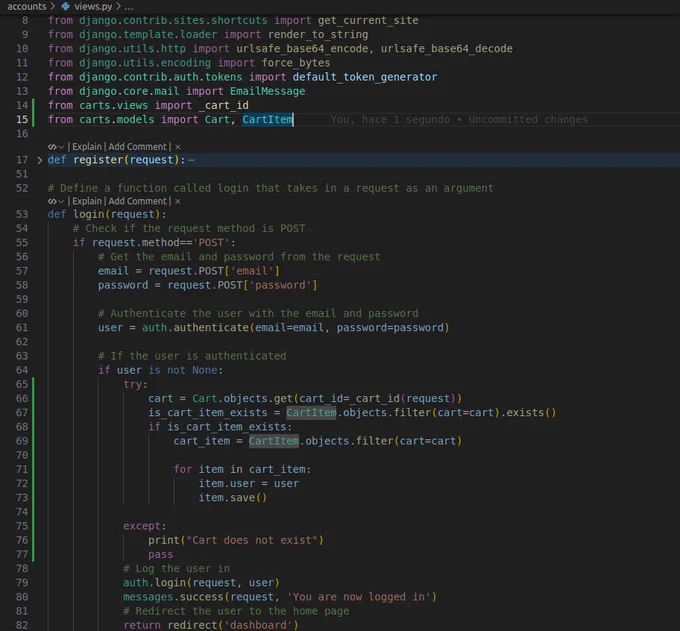Click the 'dashboard' string on line 82
The height and width of the screenshot is (631, 680).
pos(258,625)
